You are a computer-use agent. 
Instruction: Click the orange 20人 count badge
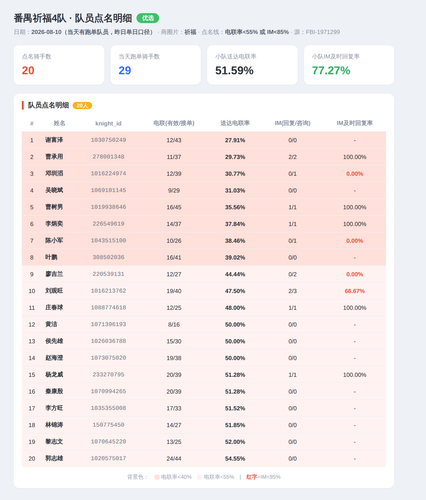[82, 106]
